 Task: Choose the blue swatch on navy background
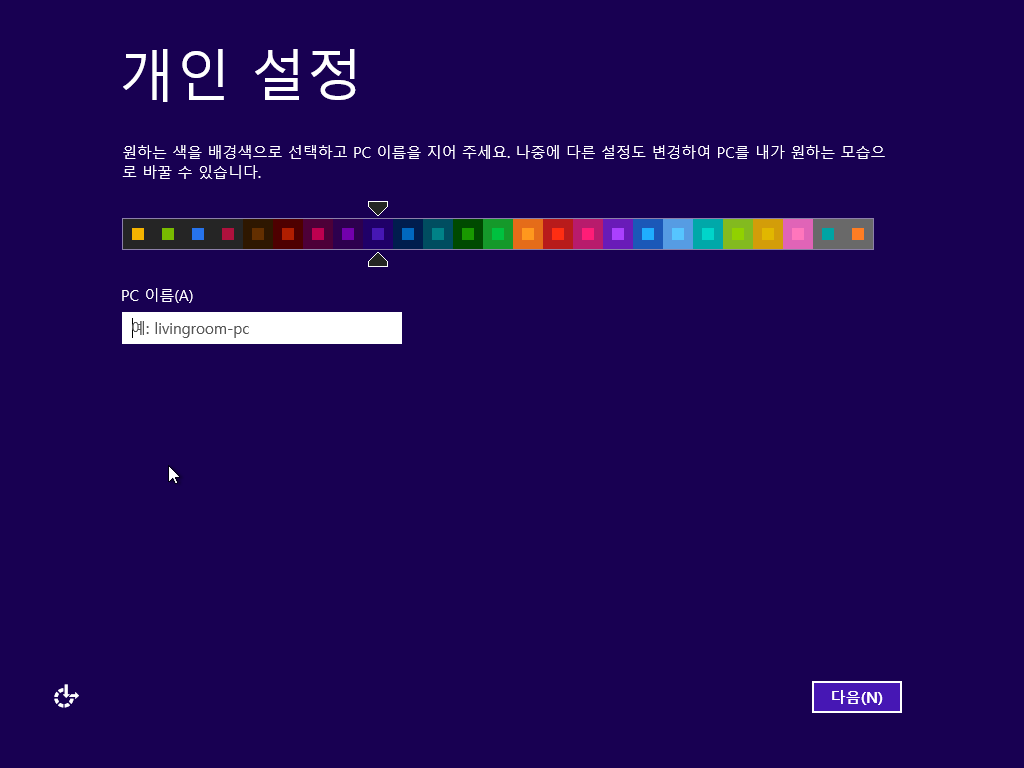coord(408,234)
